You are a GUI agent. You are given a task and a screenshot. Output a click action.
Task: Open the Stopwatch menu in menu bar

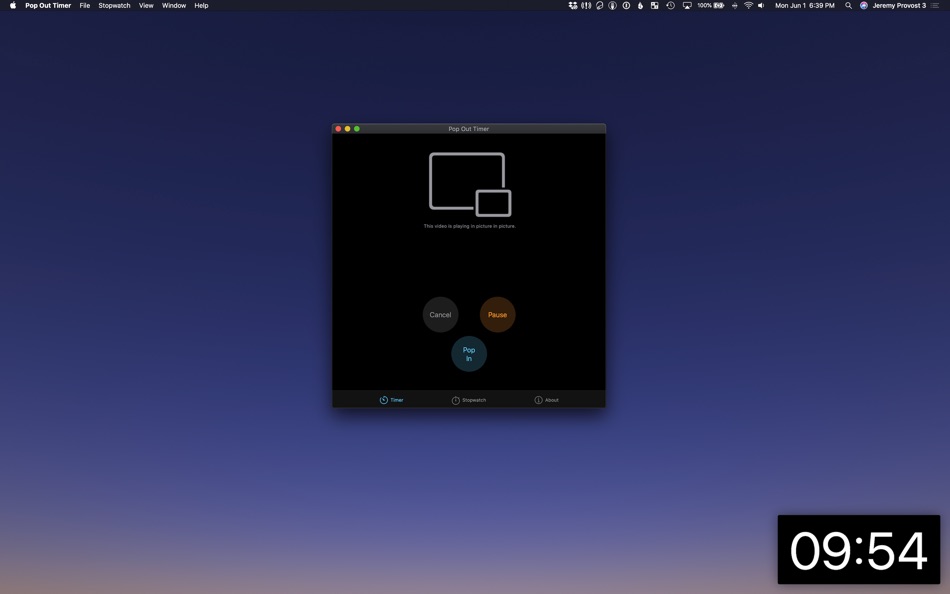pos(115,5)
